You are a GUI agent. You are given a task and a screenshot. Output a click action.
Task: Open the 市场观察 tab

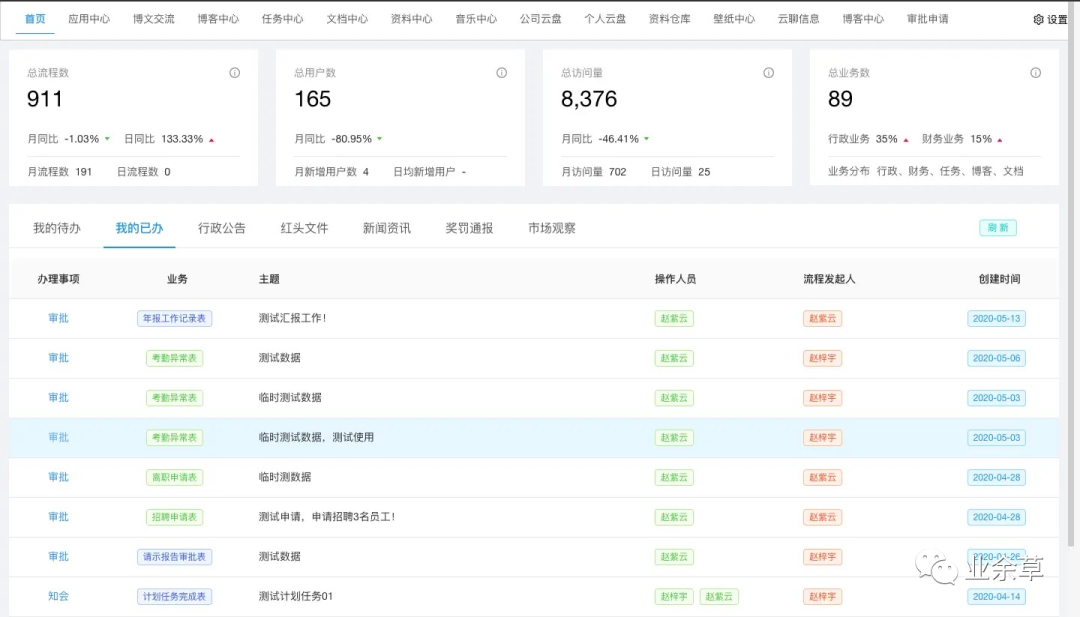(x=552, y=228)
